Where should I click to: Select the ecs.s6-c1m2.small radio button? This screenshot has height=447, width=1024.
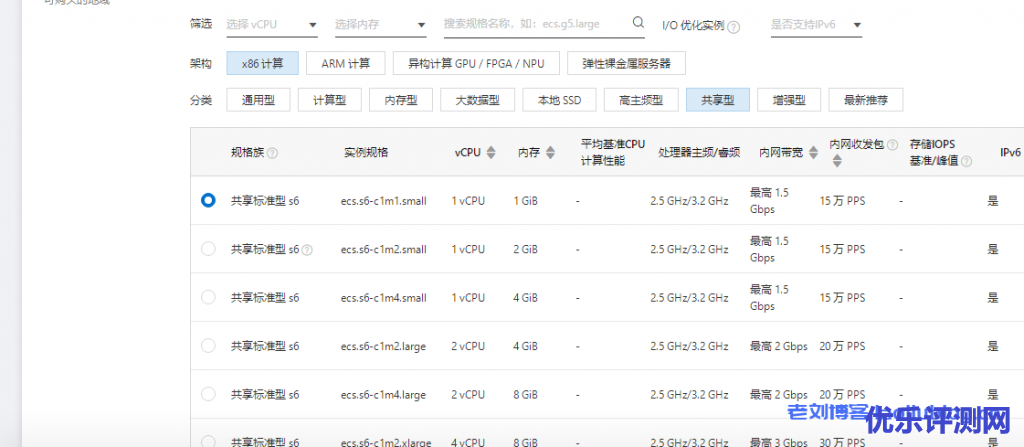(x=208, y=249)
